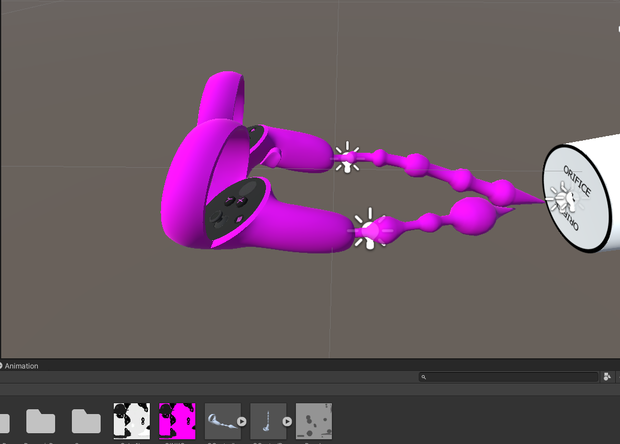Select the black-and-white texture thumbnail
The image size is (620, 444).
[x=132, y=421]
